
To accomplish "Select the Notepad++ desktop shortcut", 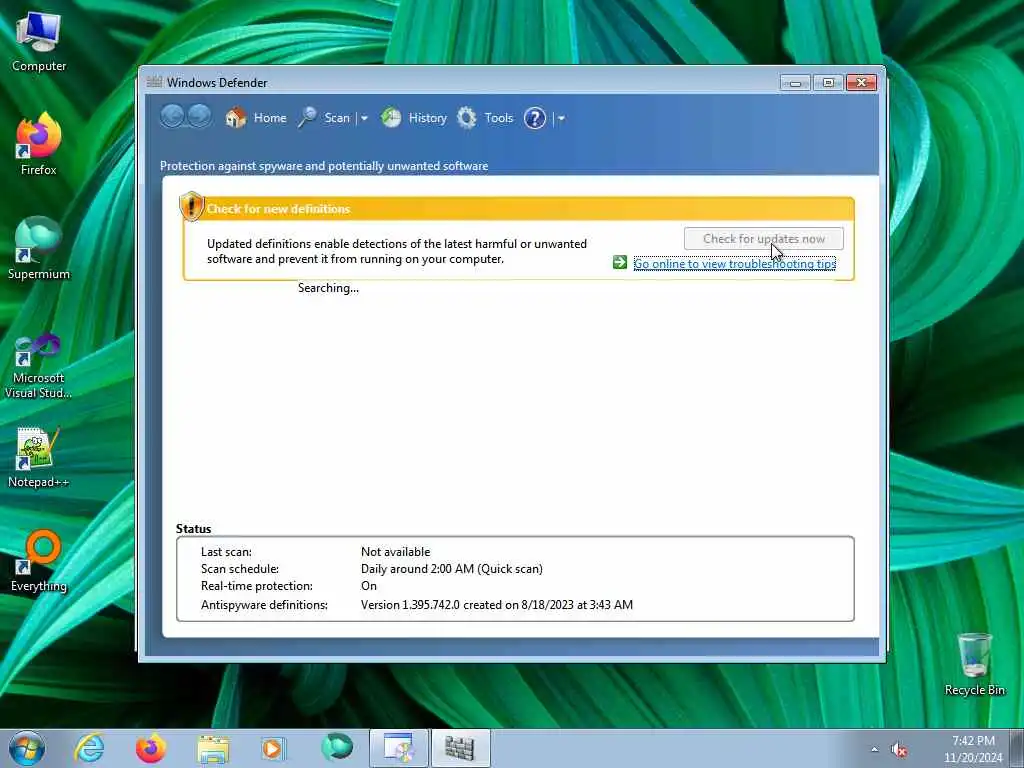I will coord(39,457).
